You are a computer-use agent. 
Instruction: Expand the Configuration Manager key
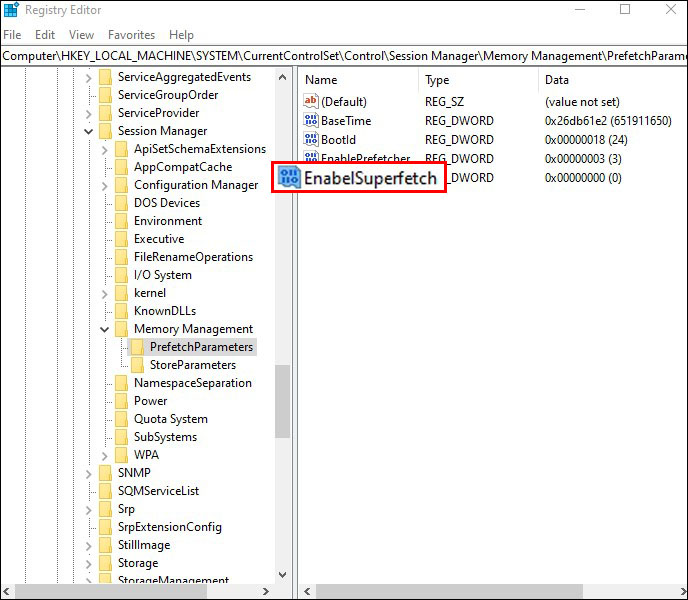coord(104,186)
